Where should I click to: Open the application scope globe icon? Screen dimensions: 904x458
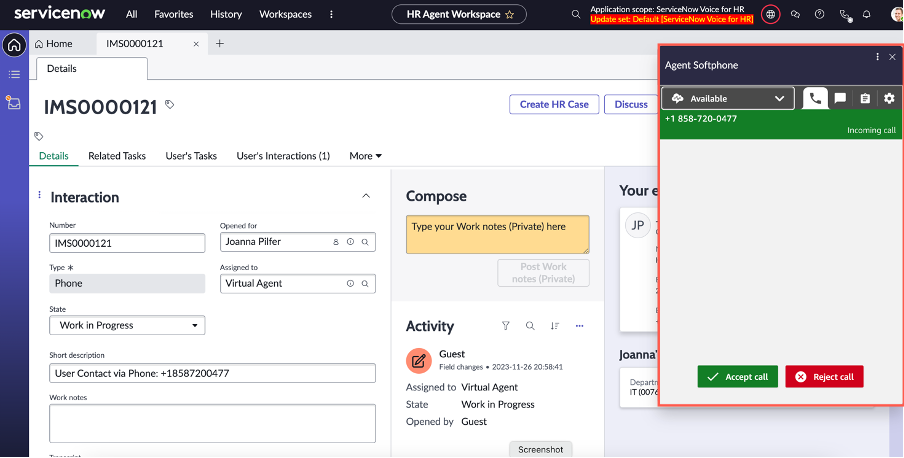[770, 14]
